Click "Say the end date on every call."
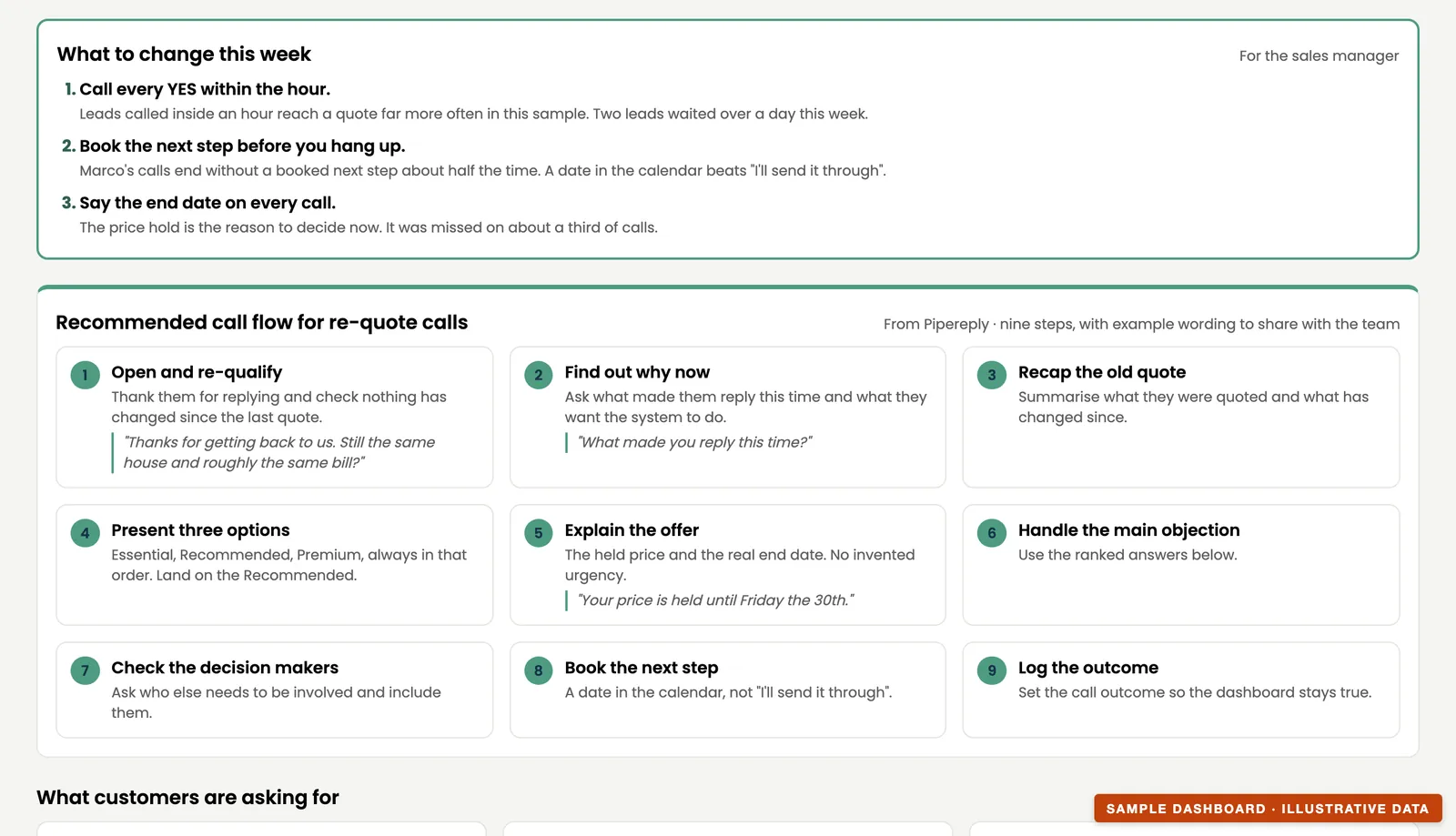The image size is (1456, 836). [x=207, y=203]
